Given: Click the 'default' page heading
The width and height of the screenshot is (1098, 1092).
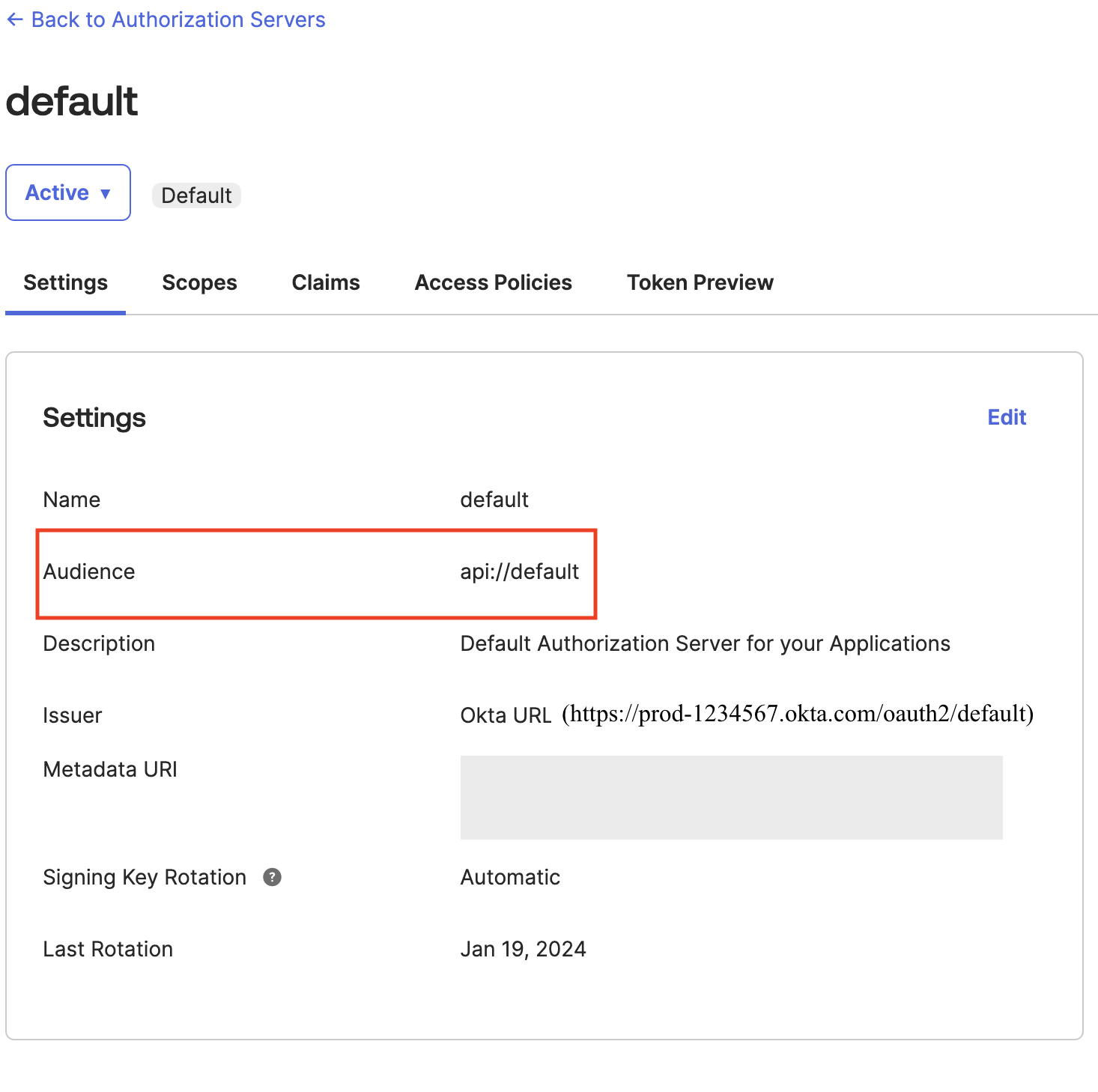Looking at the screenshot, I should tap(72, 101).
